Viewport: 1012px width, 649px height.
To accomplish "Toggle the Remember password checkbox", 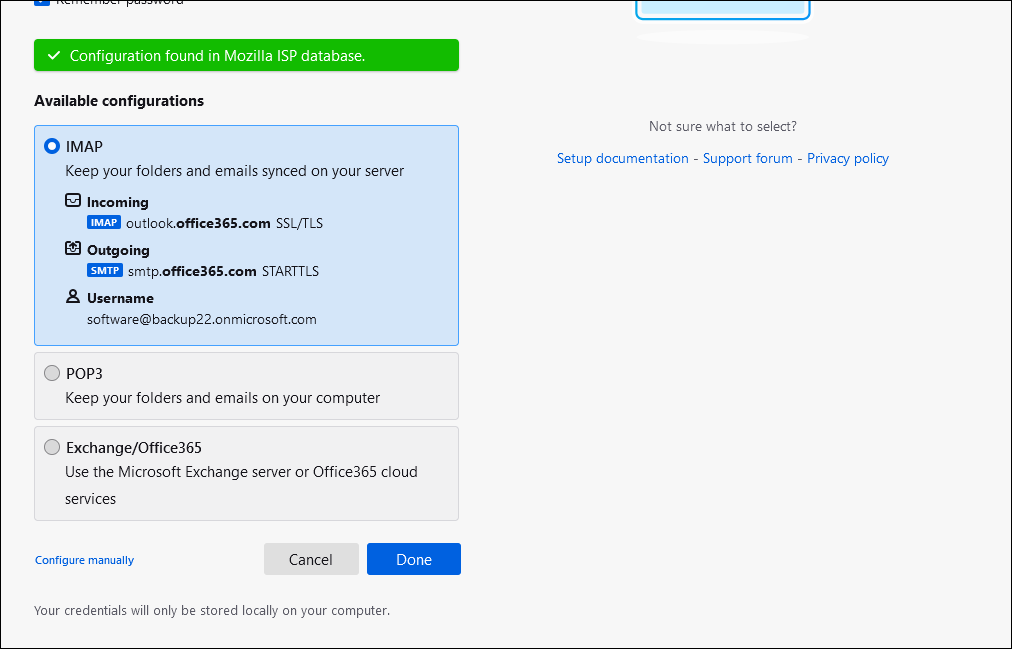I will tap(41, 2).
